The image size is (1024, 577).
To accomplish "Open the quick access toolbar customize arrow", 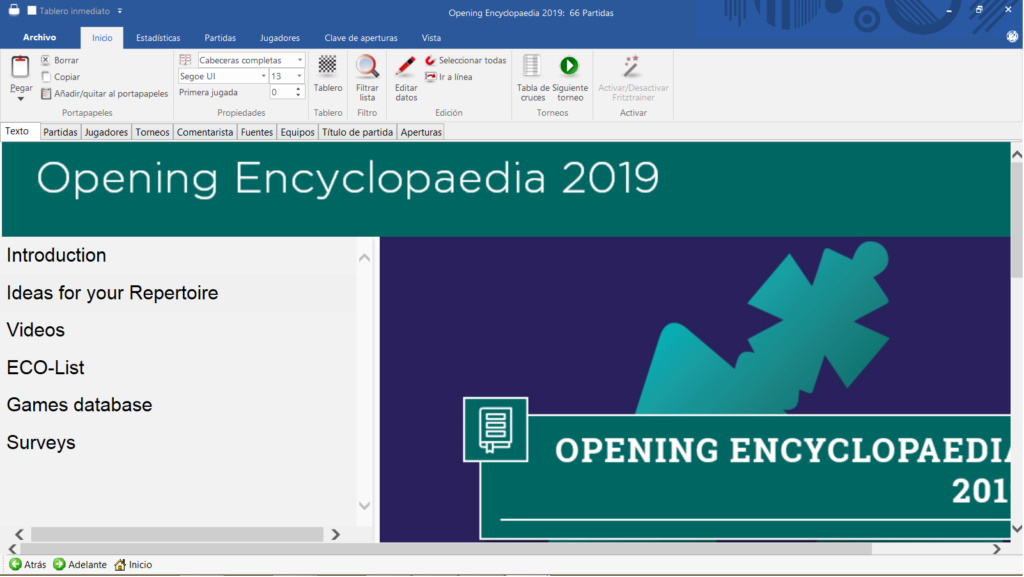I will click(x=120, y=10).
